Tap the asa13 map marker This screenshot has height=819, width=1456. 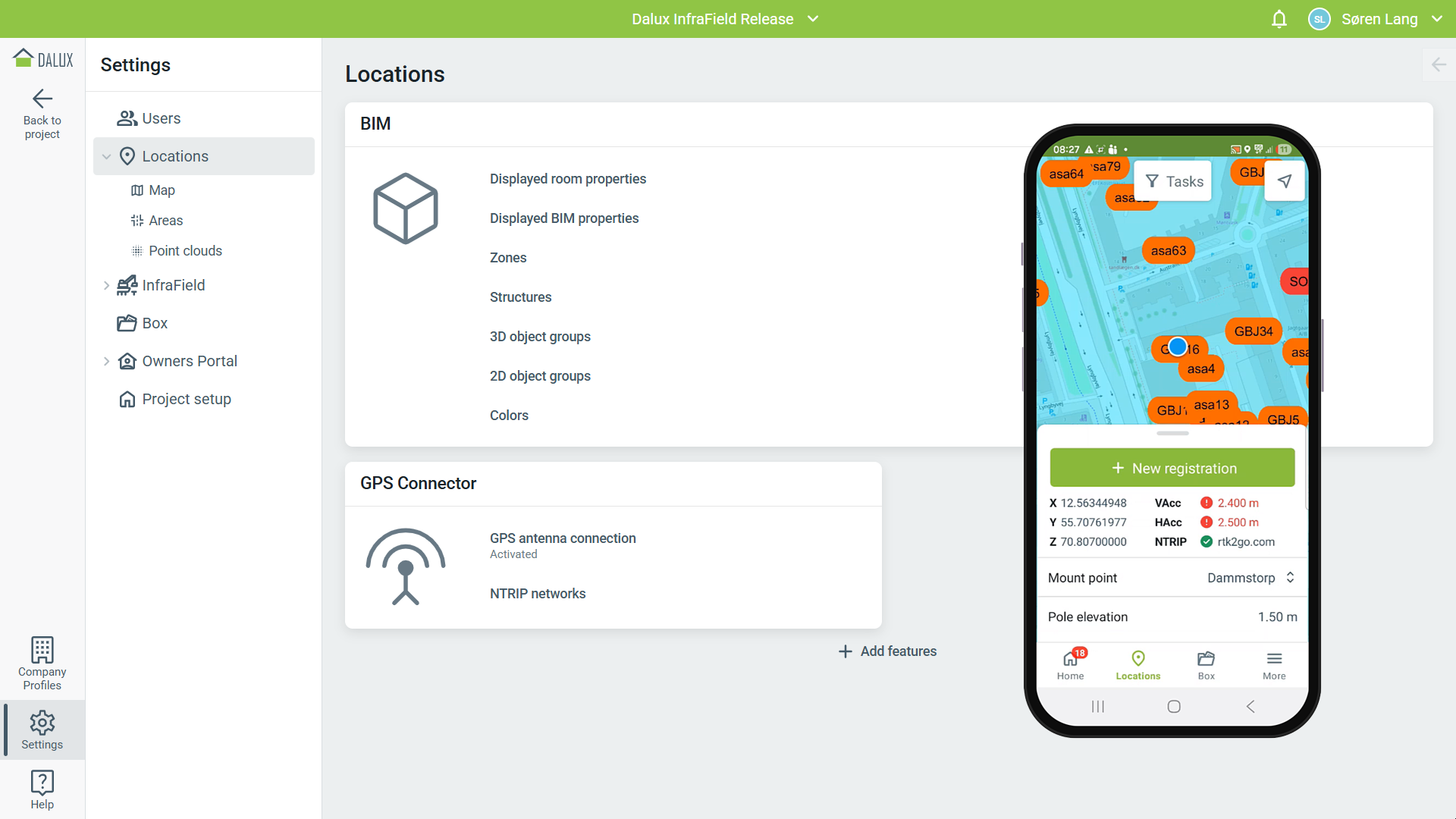1212,405
